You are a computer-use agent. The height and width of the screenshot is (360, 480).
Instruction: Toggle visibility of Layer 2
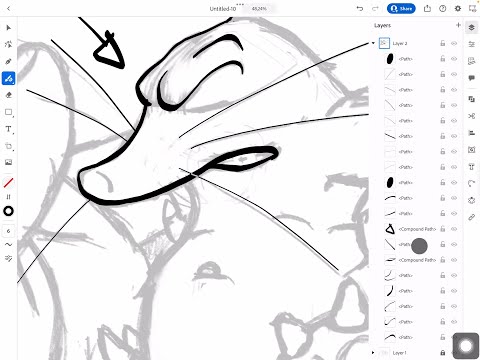pos(454,43)
